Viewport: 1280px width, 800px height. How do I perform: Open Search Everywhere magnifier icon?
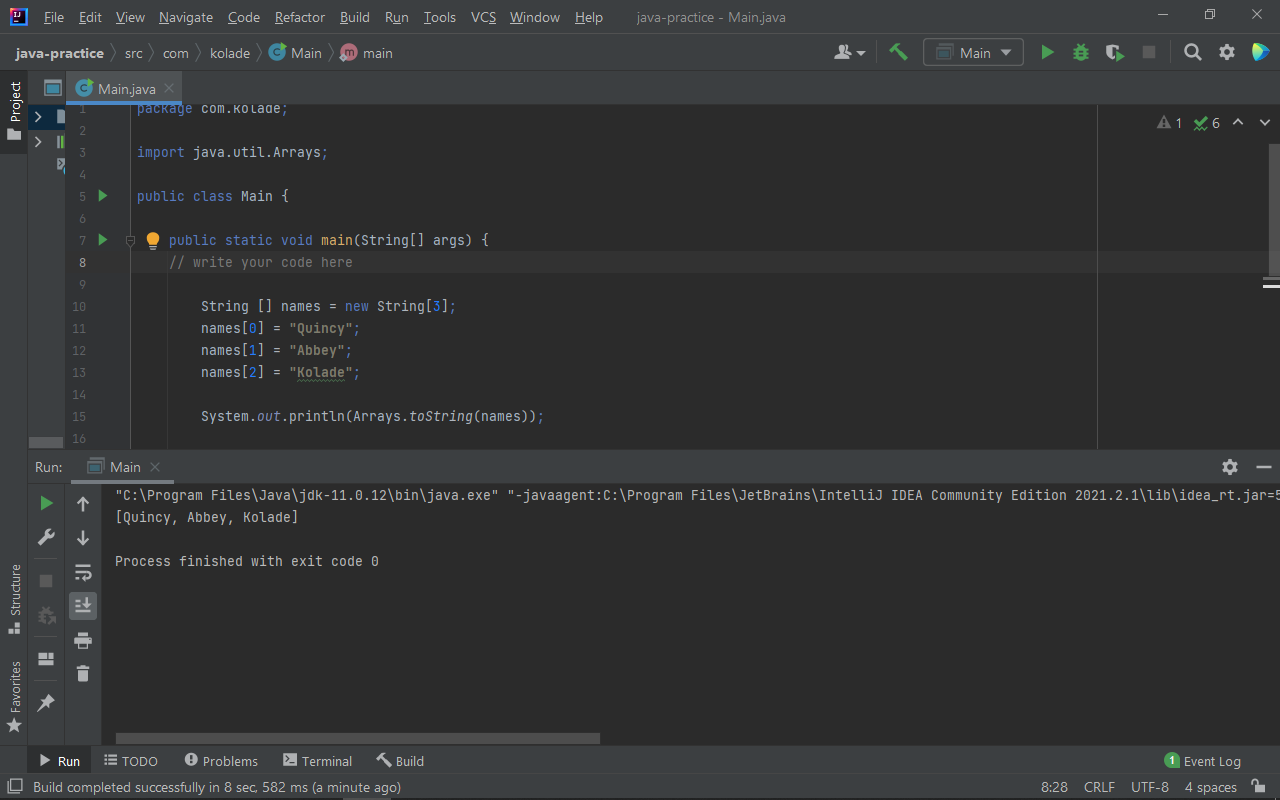point(1192,53)
